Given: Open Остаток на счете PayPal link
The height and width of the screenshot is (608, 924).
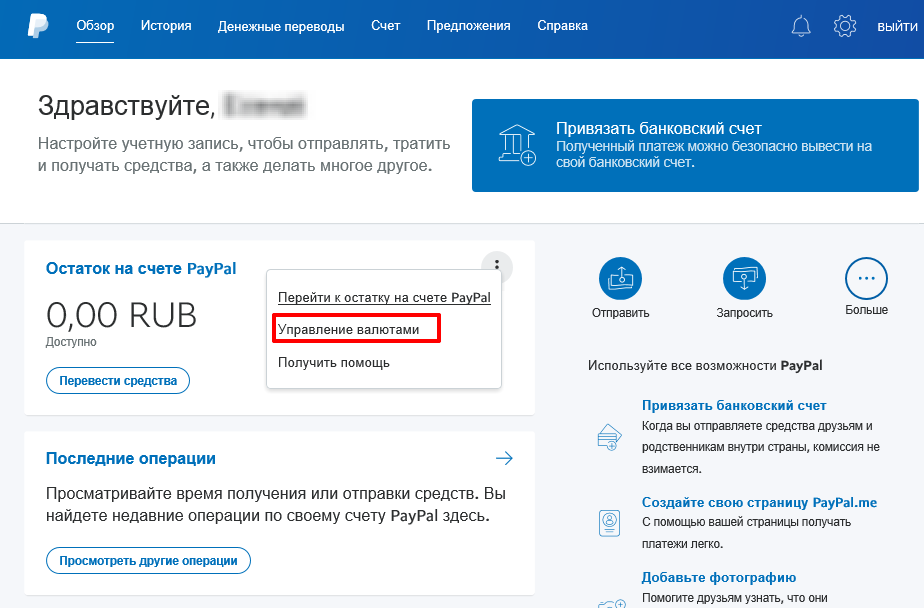Looking at the screenshot, I should [x=141, y=269].
